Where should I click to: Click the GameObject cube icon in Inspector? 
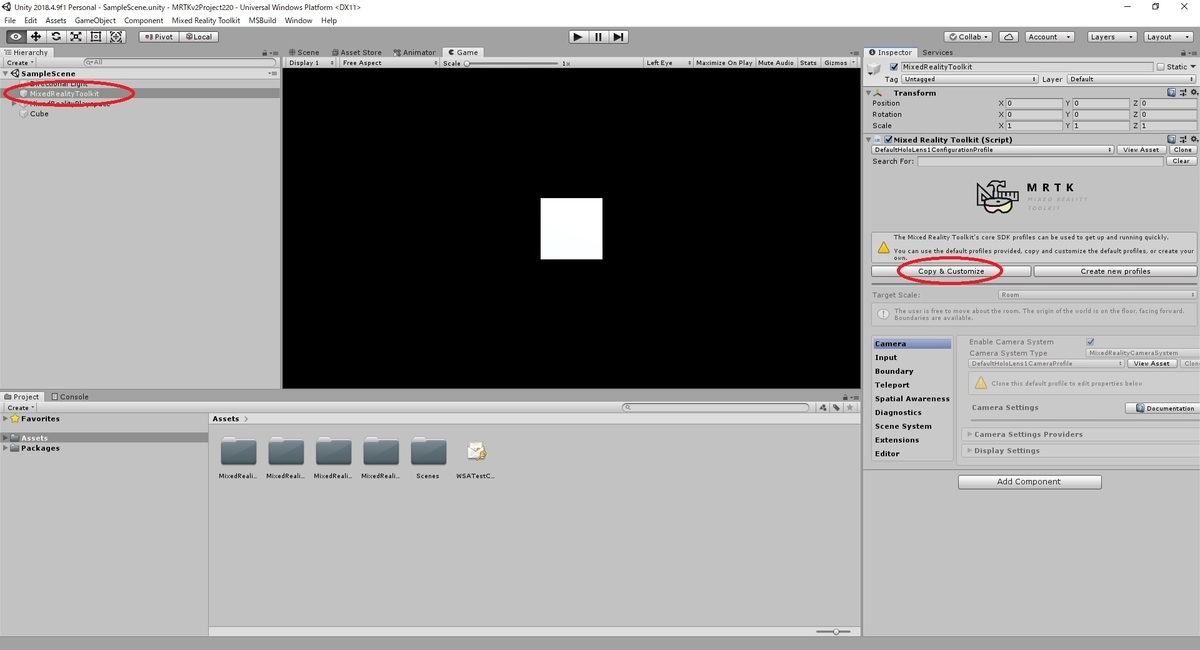(875, 68)
